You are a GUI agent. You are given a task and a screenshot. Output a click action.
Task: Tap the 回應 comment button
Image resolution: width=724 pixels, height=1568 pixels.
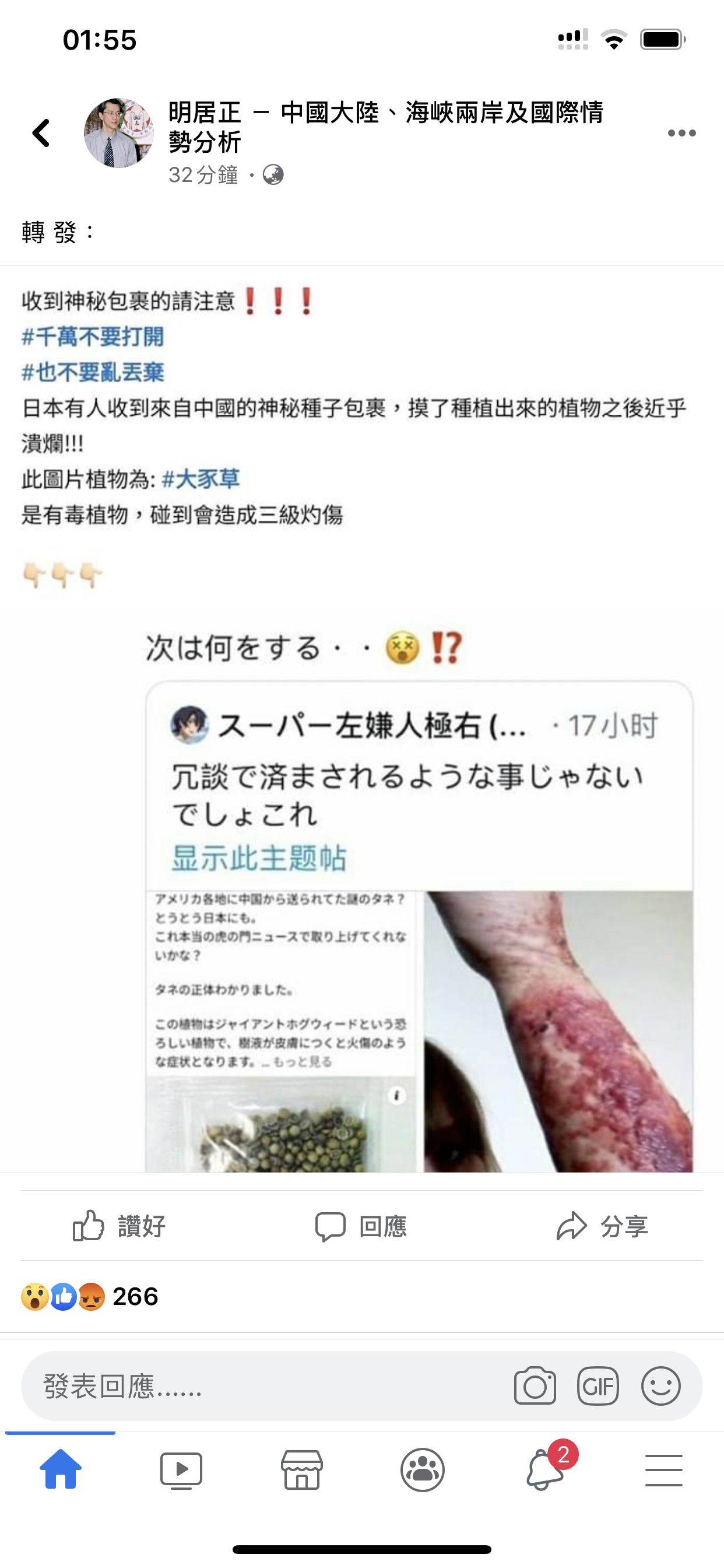coord(361,1226)
